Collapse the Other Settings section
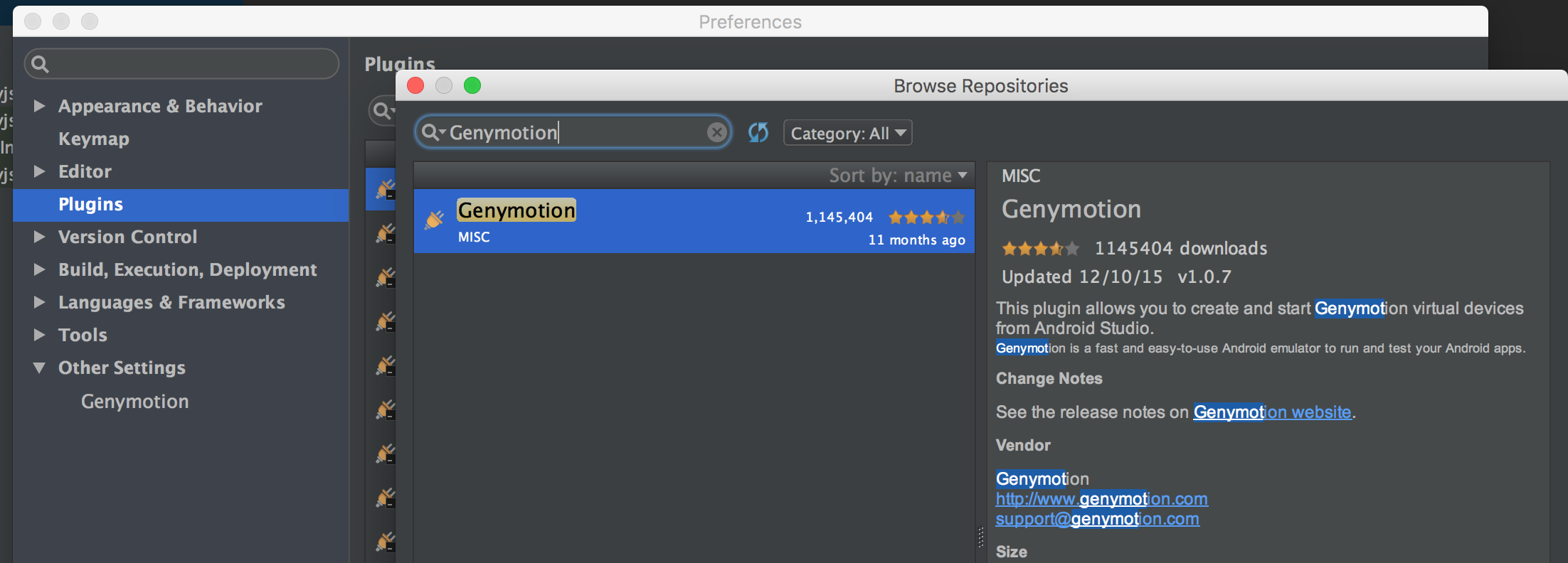 (40, 368)
